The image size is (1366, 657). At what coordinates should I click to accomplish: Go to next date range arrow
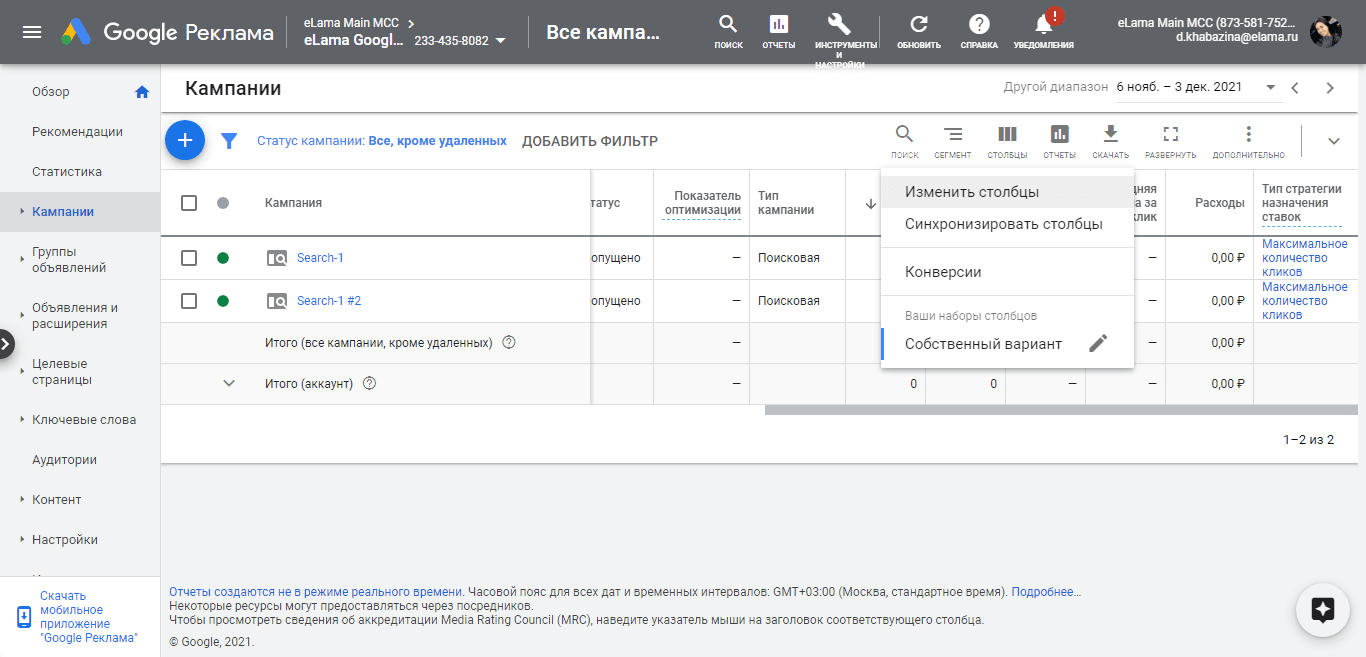(x=1330, y=88)
